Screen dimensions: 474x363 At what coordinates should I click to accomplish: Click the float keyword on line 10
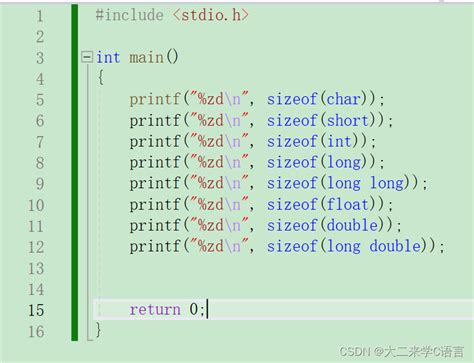[348, 204]
